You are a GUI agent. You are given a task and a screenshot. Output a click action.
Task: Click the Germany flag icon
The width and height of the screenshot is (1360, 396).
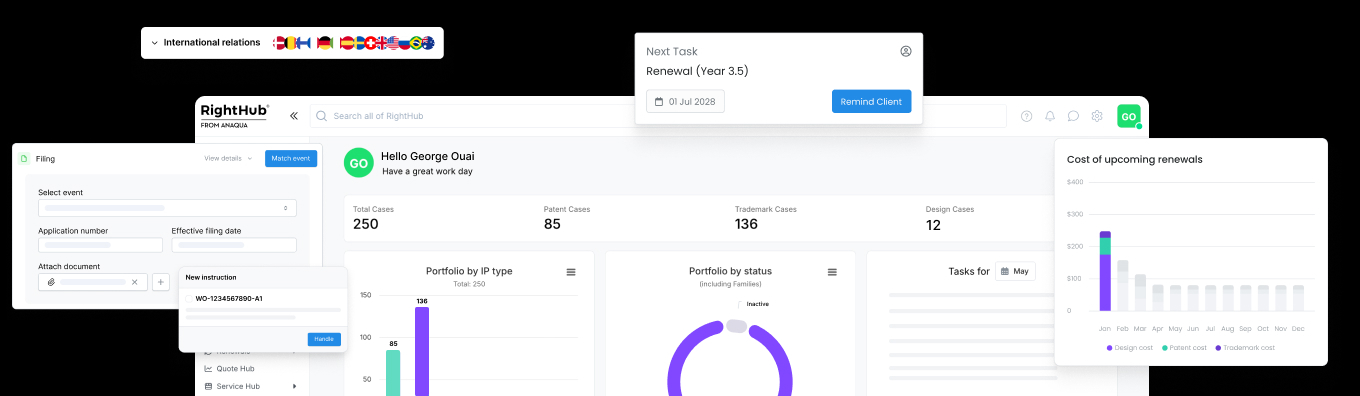pyautogui.click(x=325, y=43)
